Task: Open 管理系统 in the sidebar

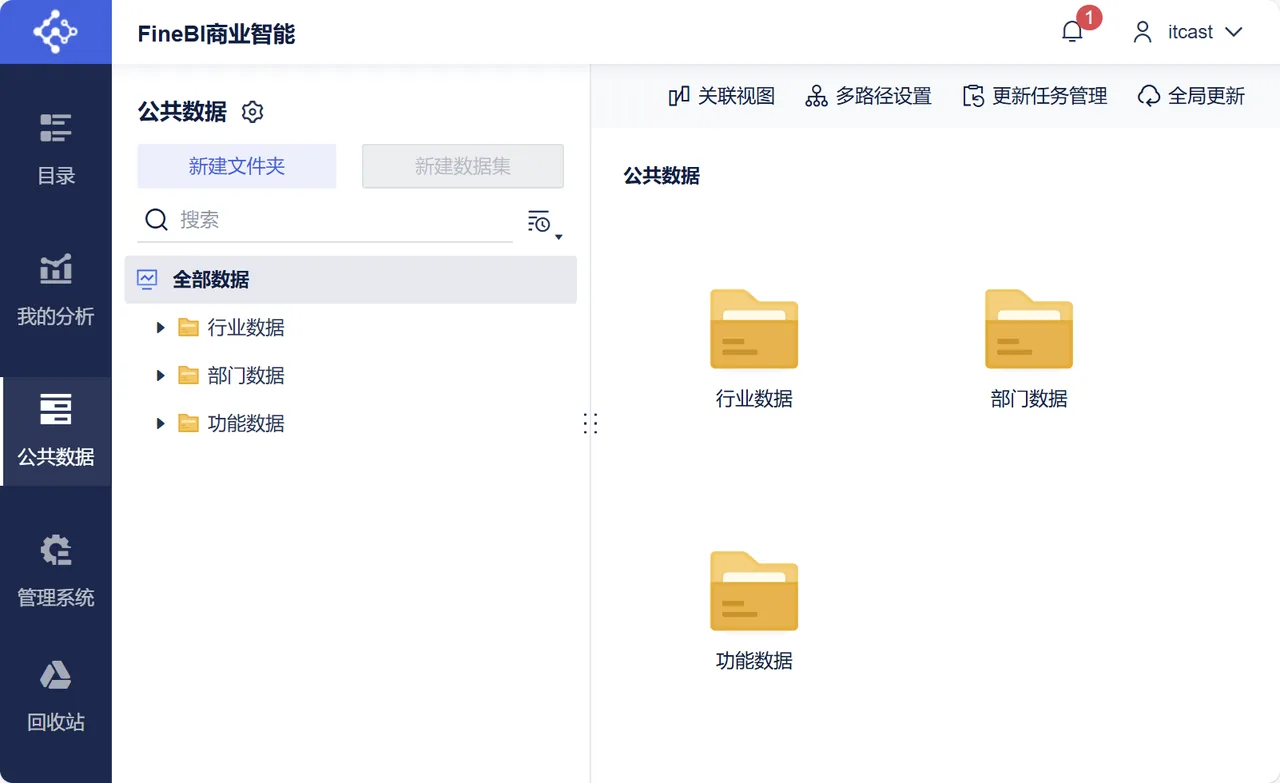Action: [x=56, y=571]
